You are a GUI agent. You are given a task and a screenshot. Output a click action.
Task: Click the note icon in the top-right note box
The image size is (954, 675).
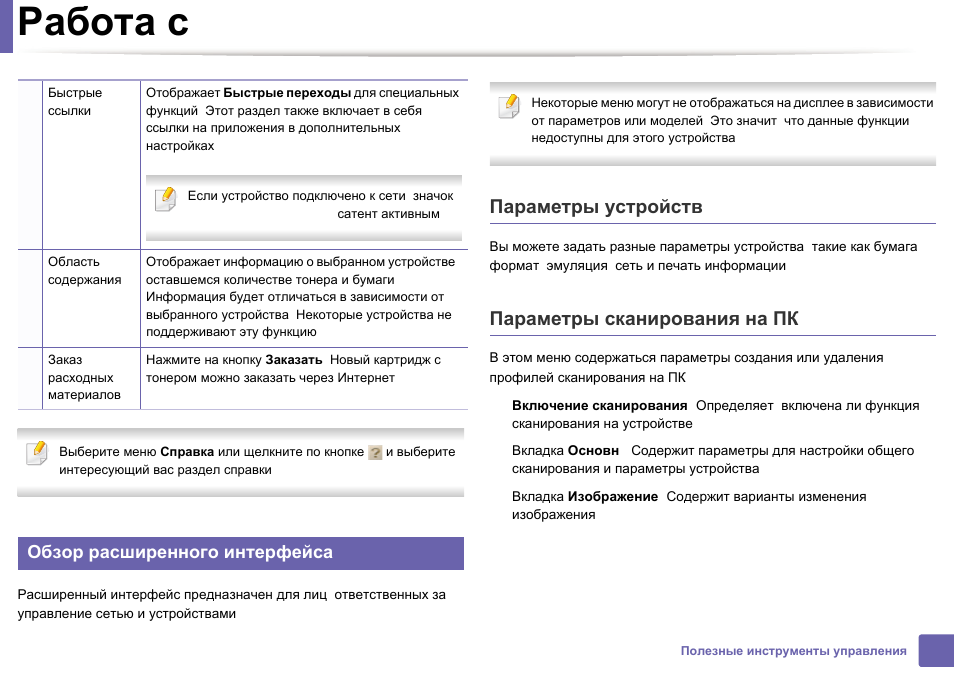click(x=509, y=105)
